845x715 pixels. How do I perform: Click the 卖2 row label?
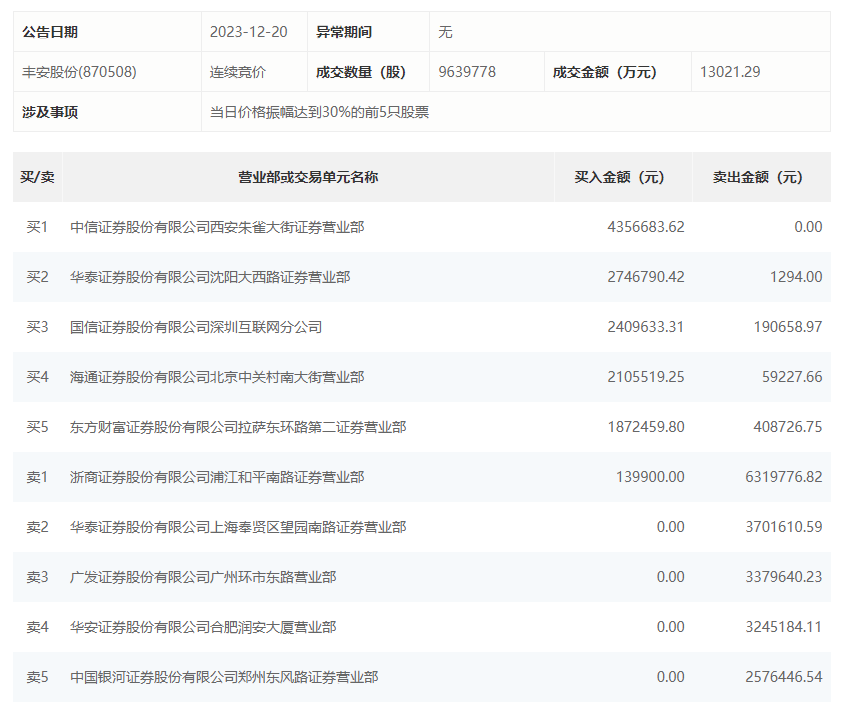tap(37, 526)
